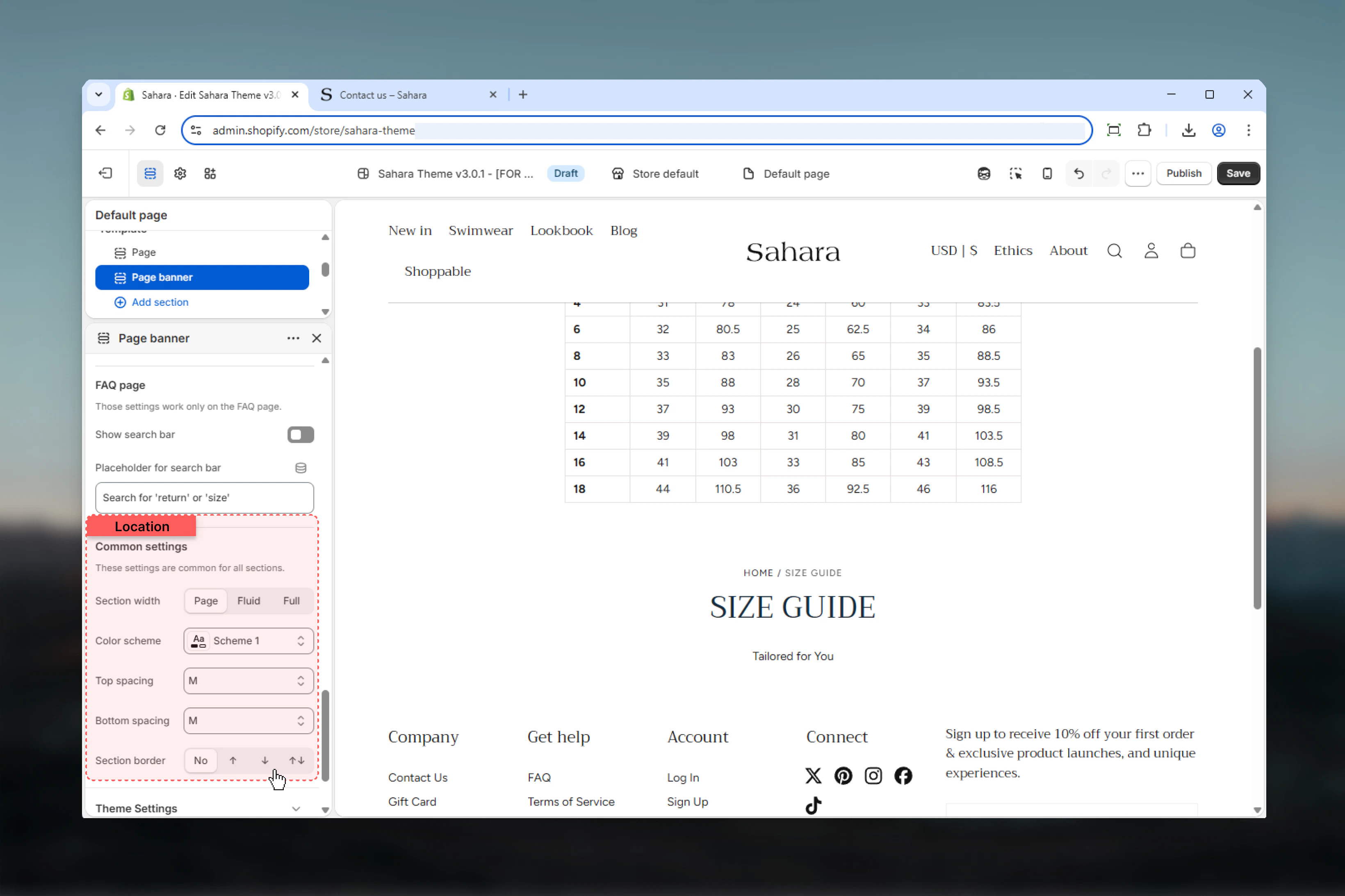Viewport: 1345px width, 896px height.
Task: Open the store search magnifier icon
Action: 1114,251
